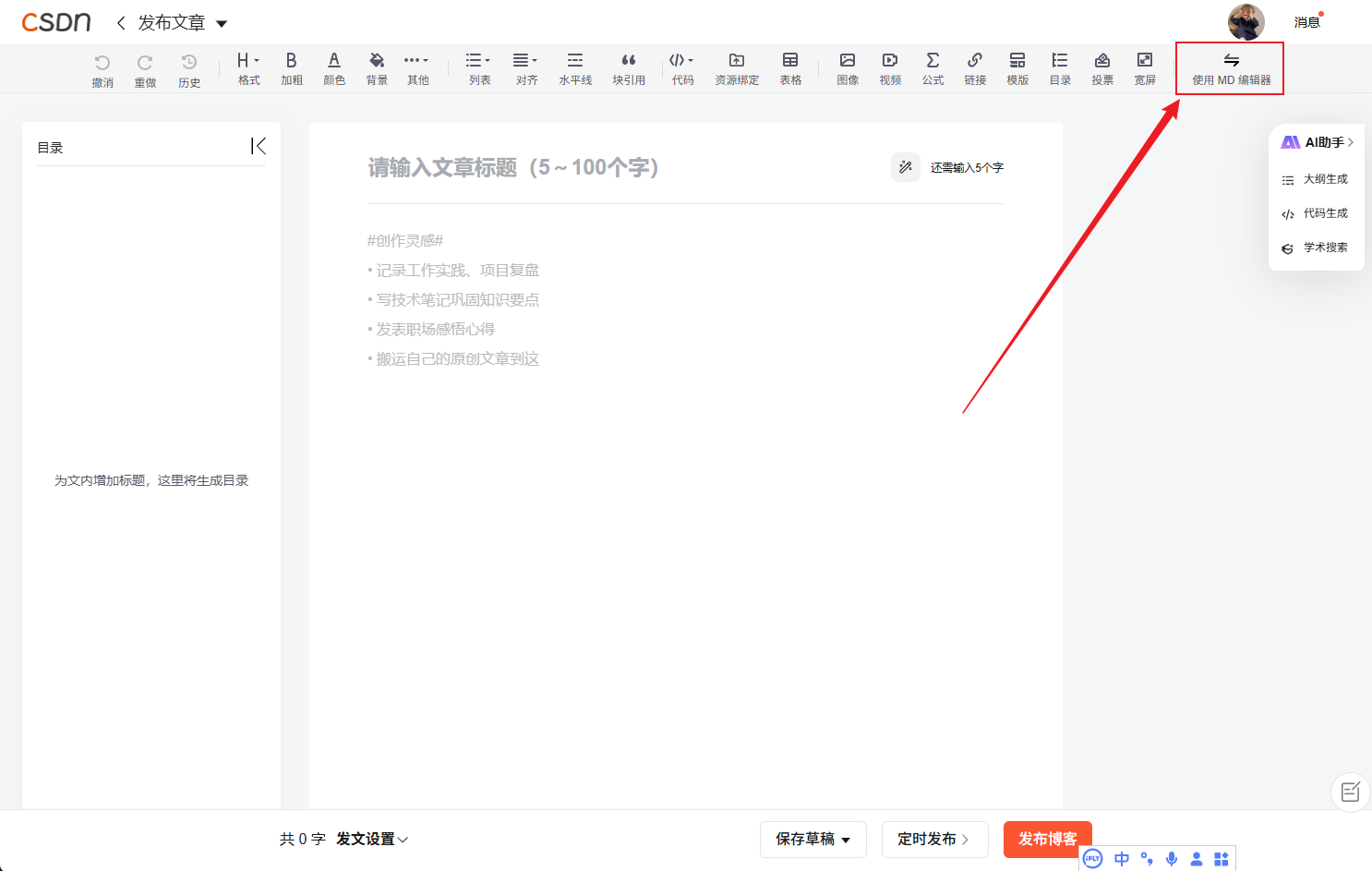Click the Resource binding (资源绑定) icon

[737, 68]
